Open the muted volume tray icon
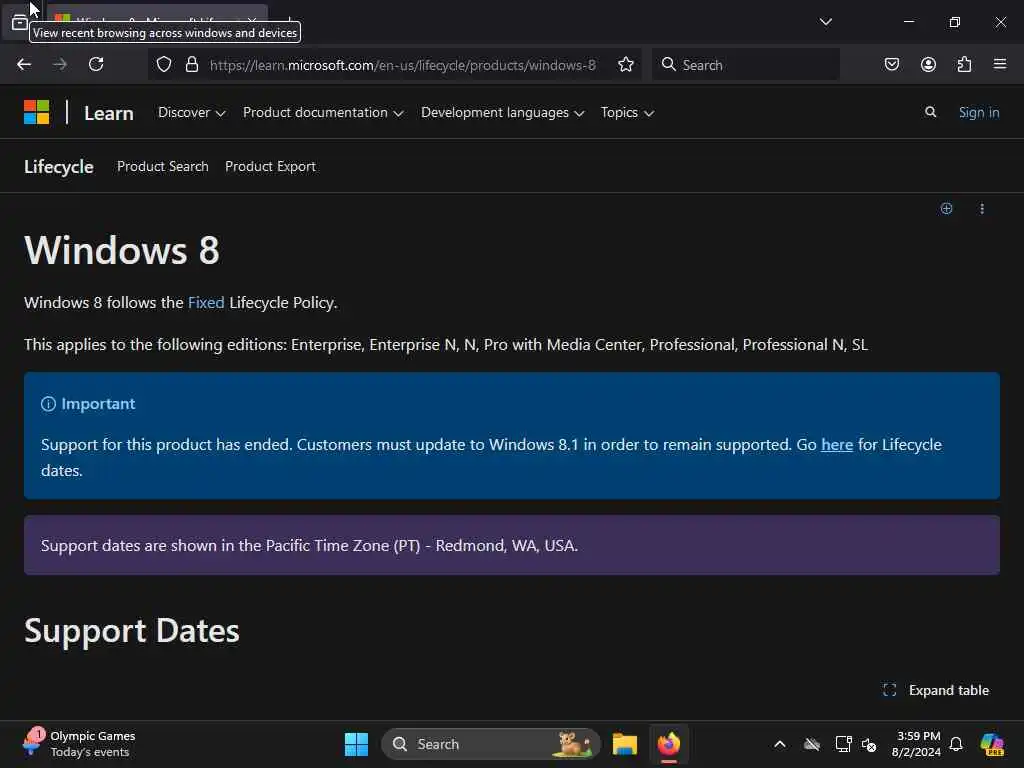Viewport: 1024px width, 768px height. pyautogui.click(x=869, y=744)
